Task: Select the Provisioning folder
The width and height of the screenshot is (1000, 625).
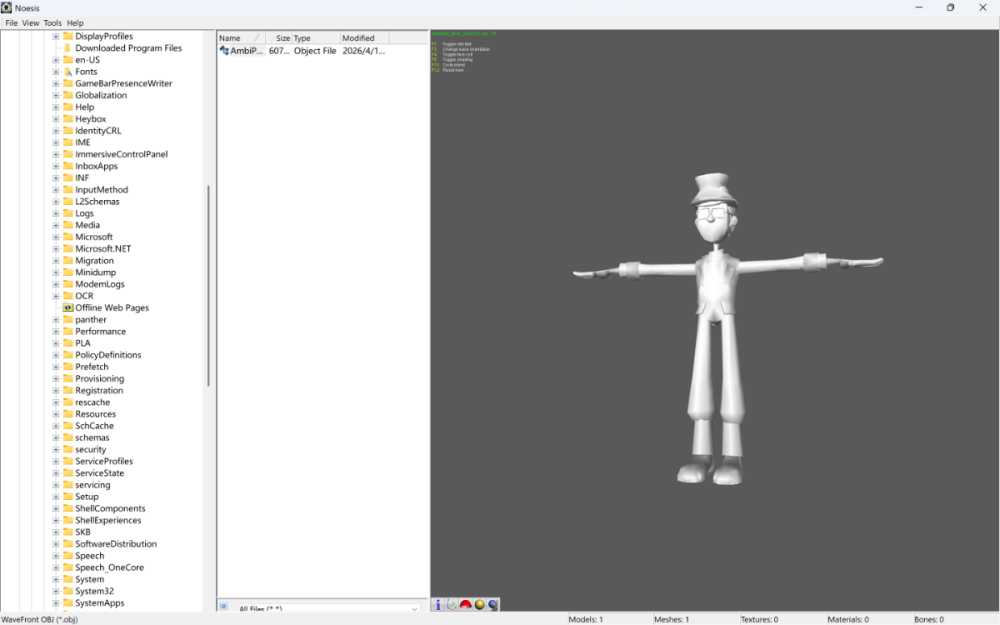Action: coord(99,378)
